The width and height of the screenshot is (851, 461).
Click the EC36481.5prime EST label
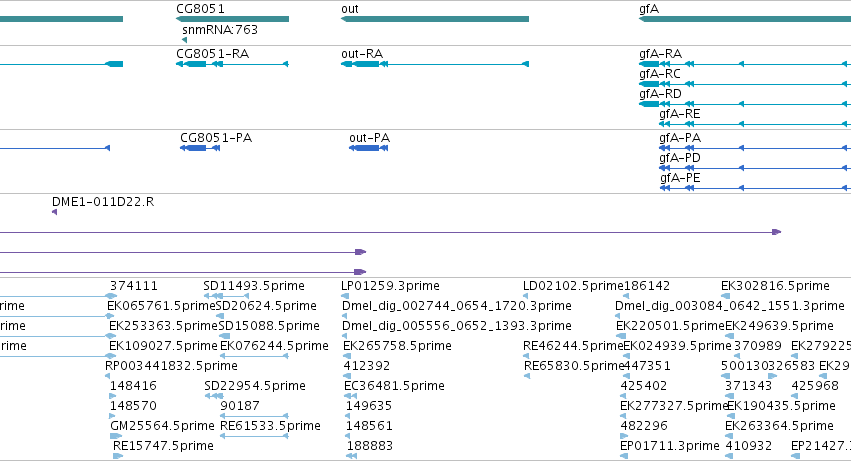[x=394, y=386]
